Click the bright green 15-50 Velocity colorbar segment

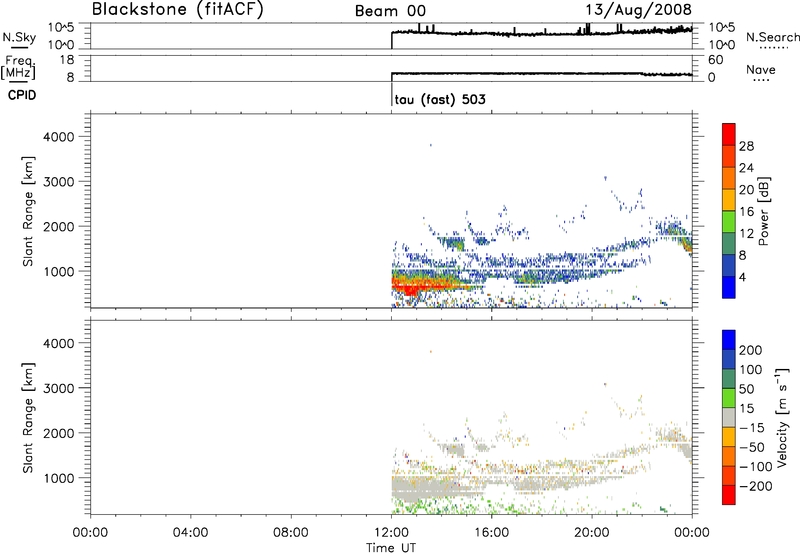coord(729,398)
